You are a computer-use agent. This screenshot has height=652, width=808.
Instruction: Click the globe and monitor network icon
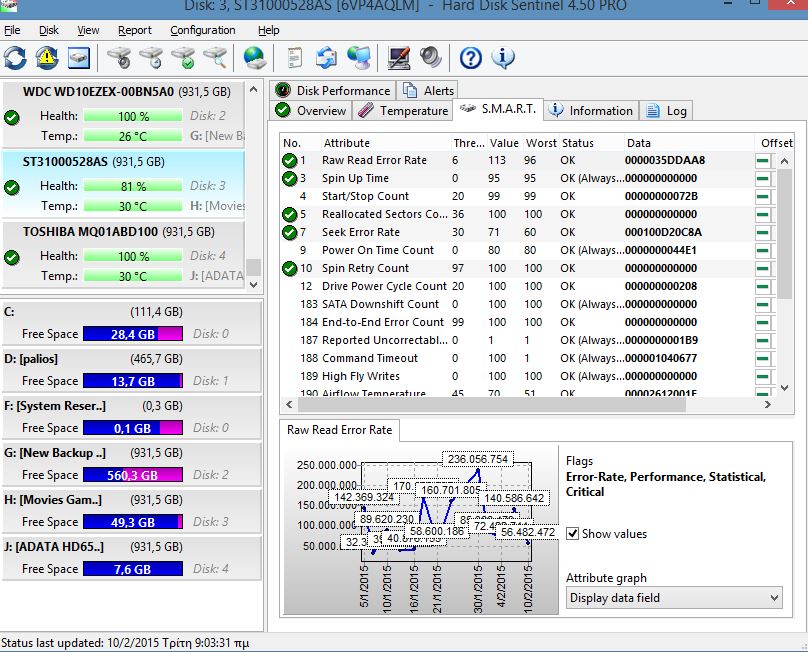coord(359,57)
